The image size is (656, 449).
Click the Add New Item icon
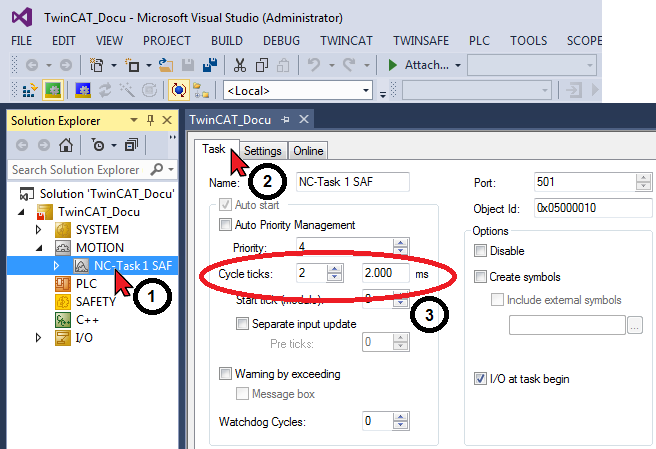[x=133, y=65]
